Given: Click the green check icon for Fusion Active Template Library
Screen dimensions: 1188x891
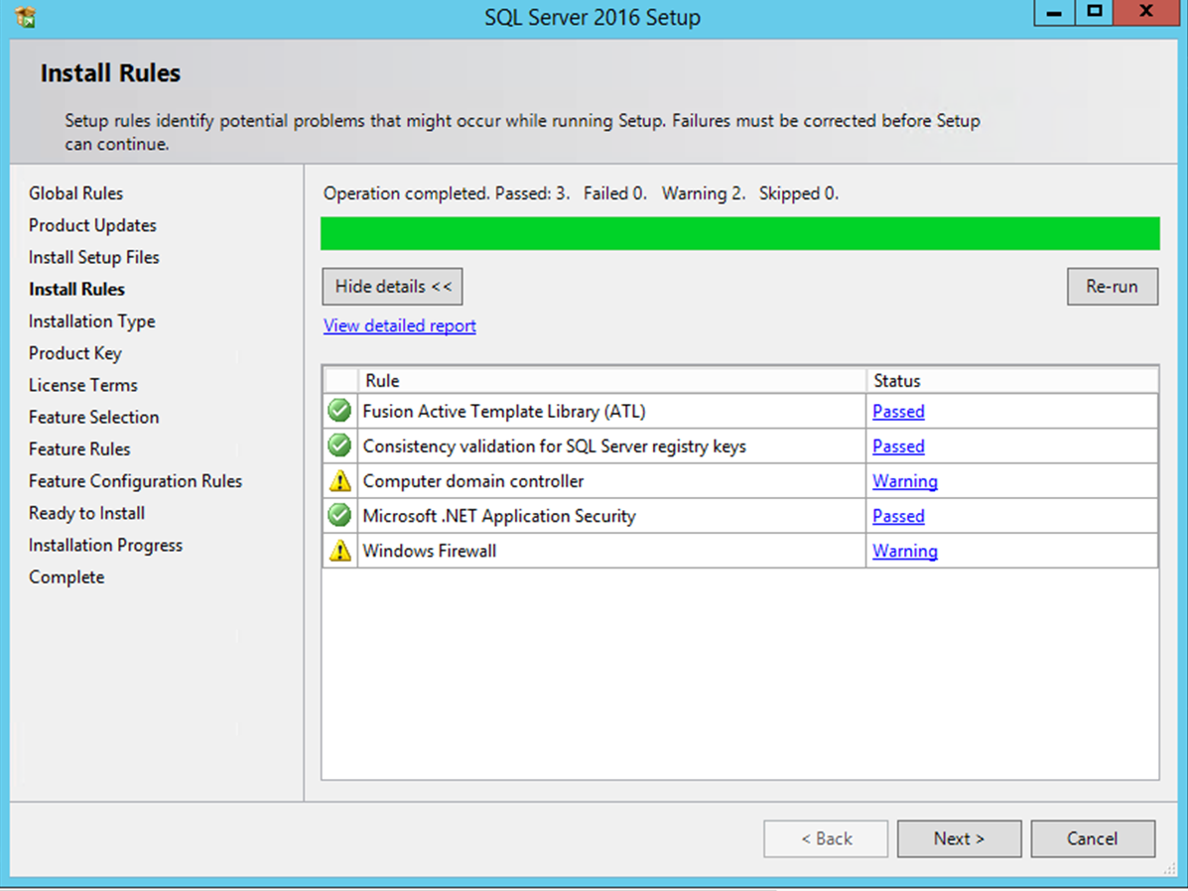Looking at the screenshot, I should (x=339, y=411).
